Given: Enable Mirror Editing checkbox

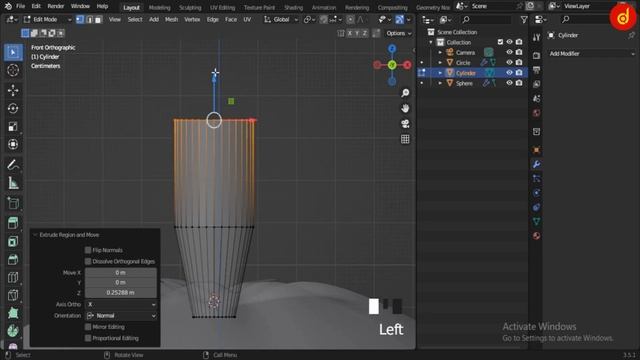Looking at the screenshot, I should tap(88, 327).
